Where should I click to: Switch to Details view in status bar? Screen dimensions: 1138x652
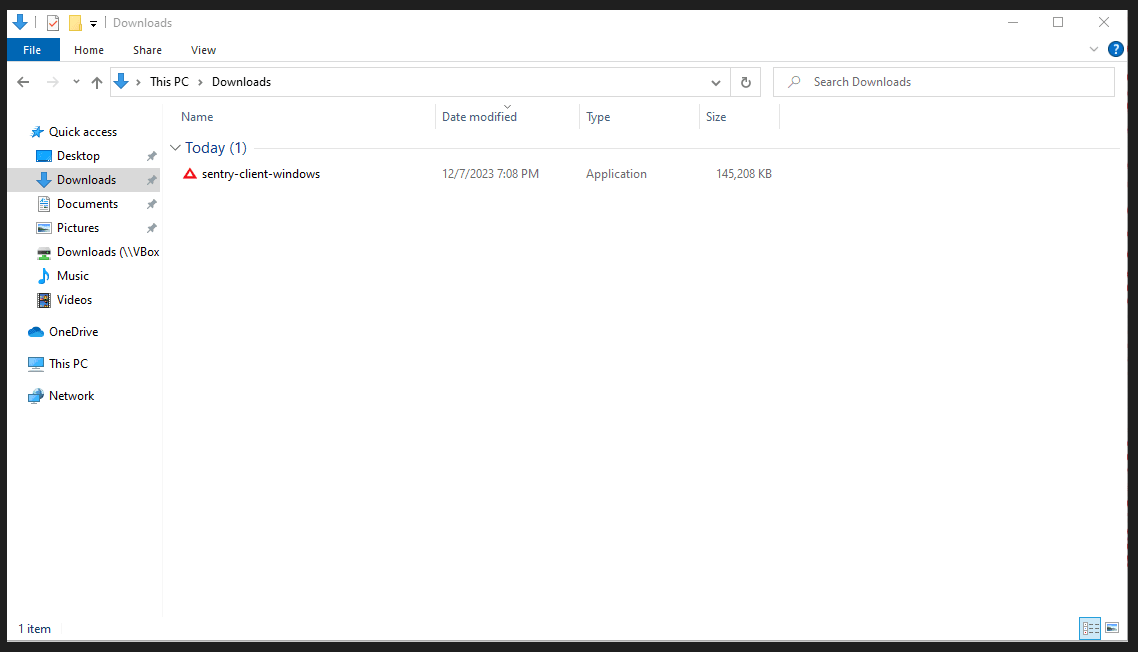point(1090,628)
